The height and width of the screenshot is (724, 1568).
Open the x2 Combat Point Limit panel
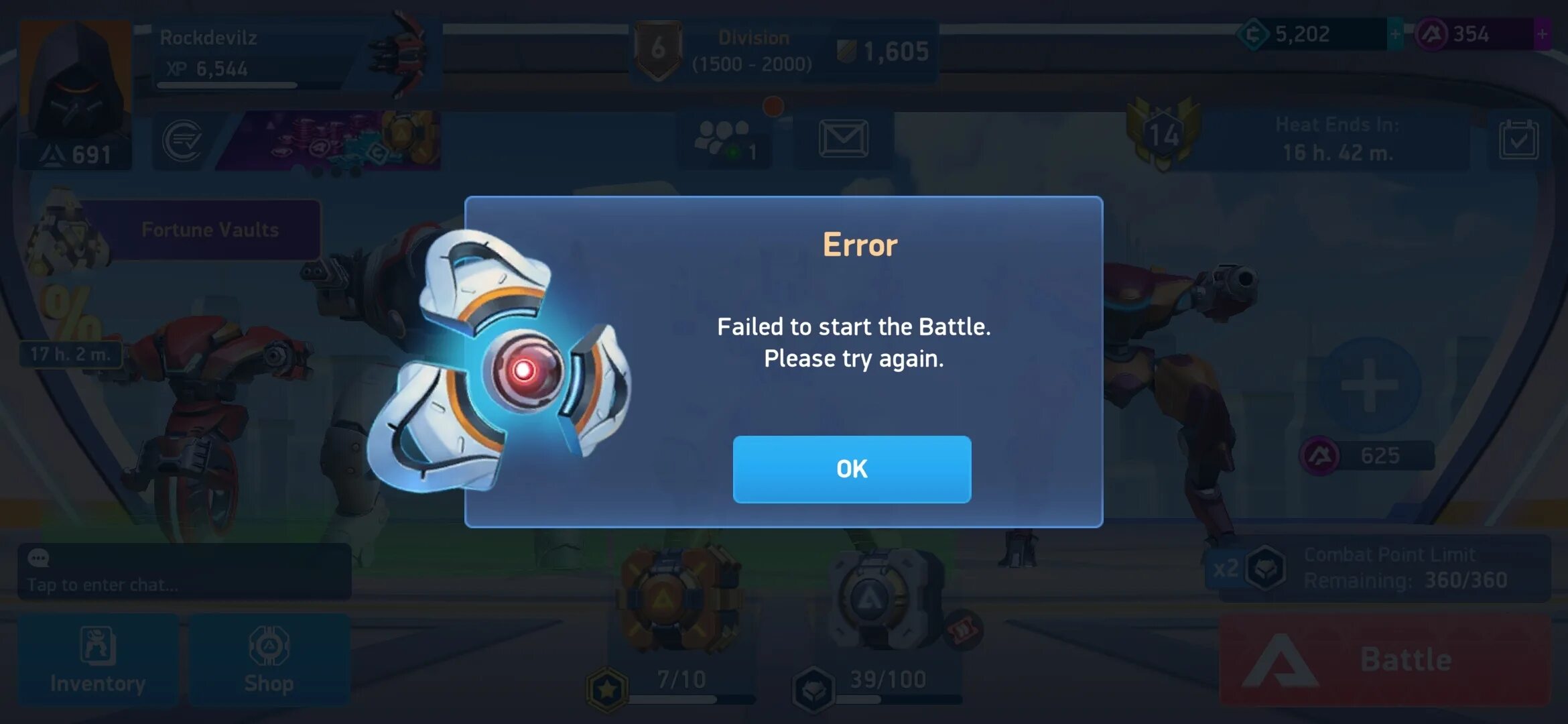(x=1378, y=567)
